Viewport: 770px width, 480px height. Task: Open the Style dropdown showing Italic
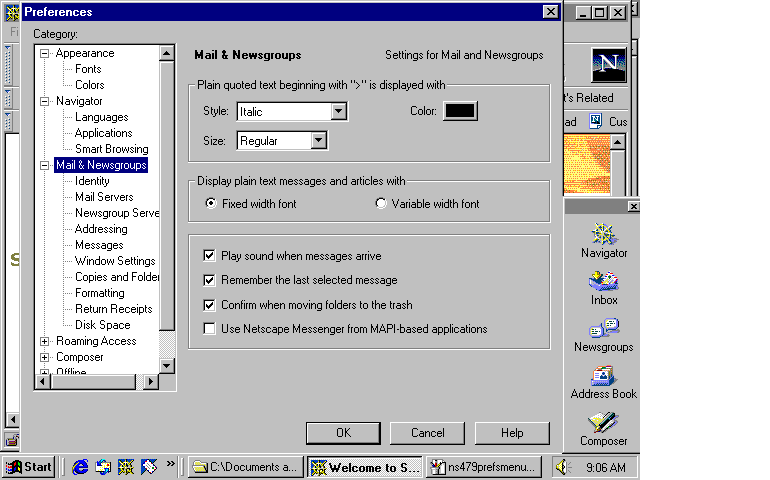click(x=338, y=112)
